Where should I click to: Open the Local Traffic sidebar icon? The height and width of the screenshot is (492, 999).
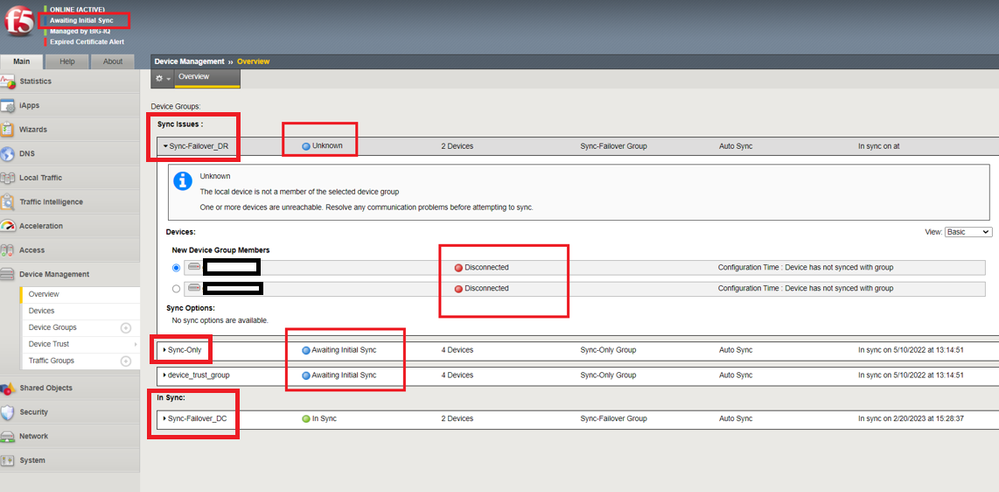tap(9, 178)
